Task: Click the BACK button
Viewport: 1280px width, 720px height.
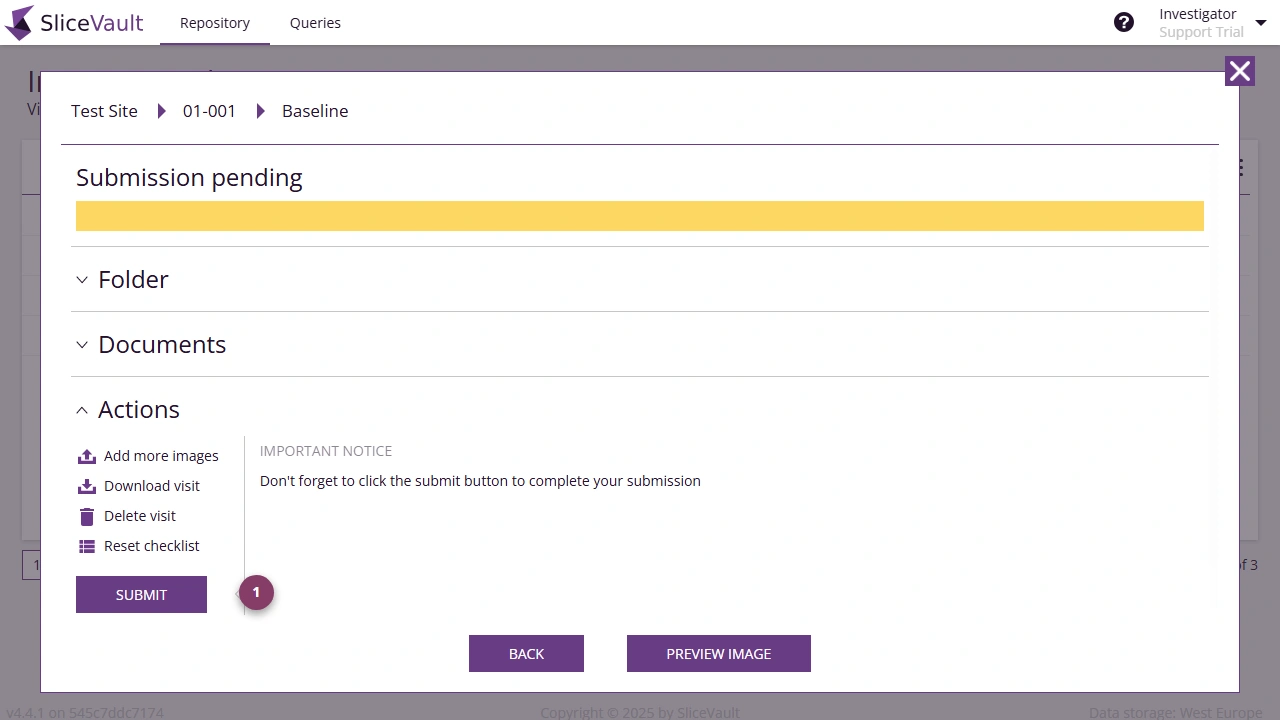Action: tap(526, 653)
